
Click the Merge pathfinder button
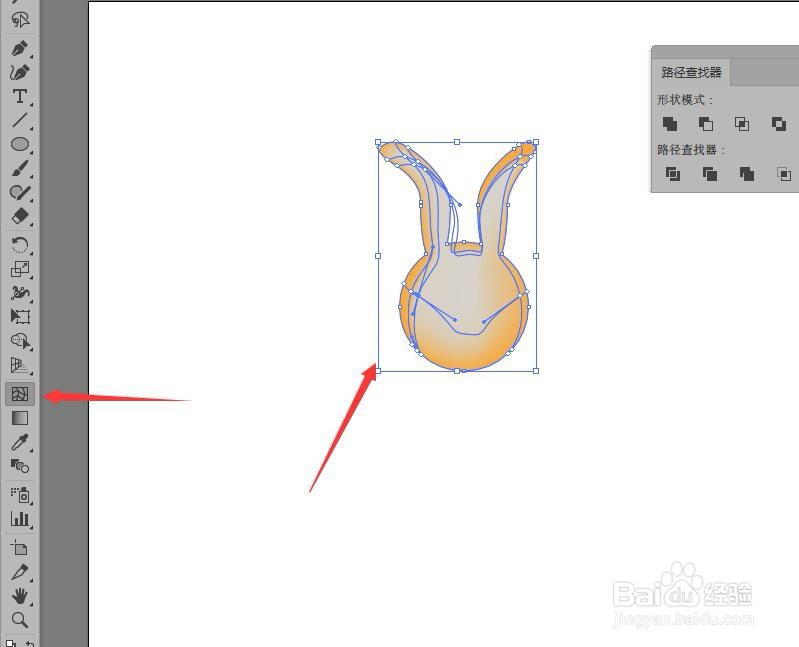pos(747,174)
